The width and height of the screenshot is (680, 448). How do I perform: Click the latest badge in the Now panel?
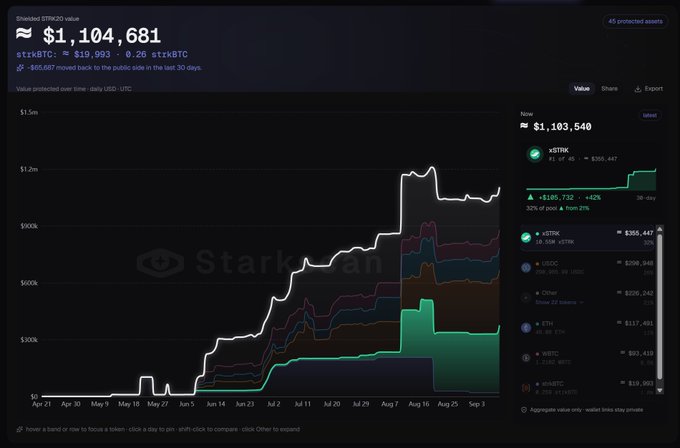tap(649, 115)
